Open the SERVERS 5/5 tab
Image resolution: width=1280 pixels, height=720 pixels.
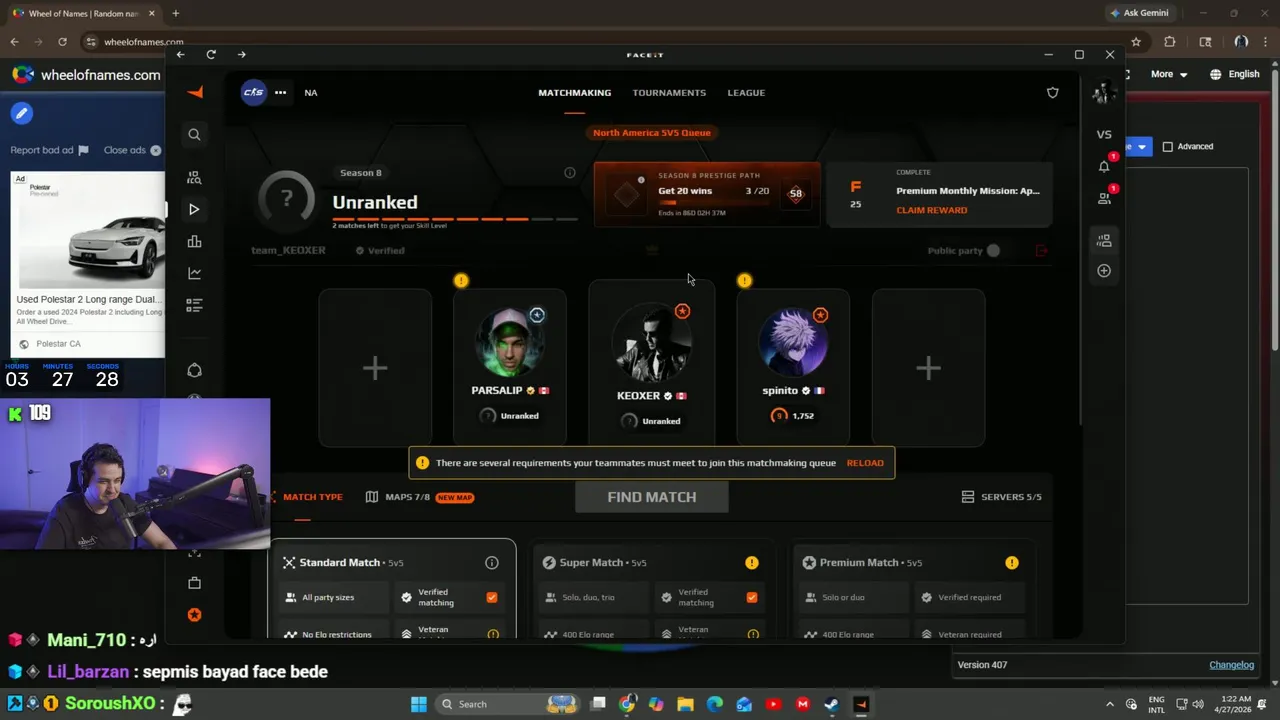tap(1001, 497)
